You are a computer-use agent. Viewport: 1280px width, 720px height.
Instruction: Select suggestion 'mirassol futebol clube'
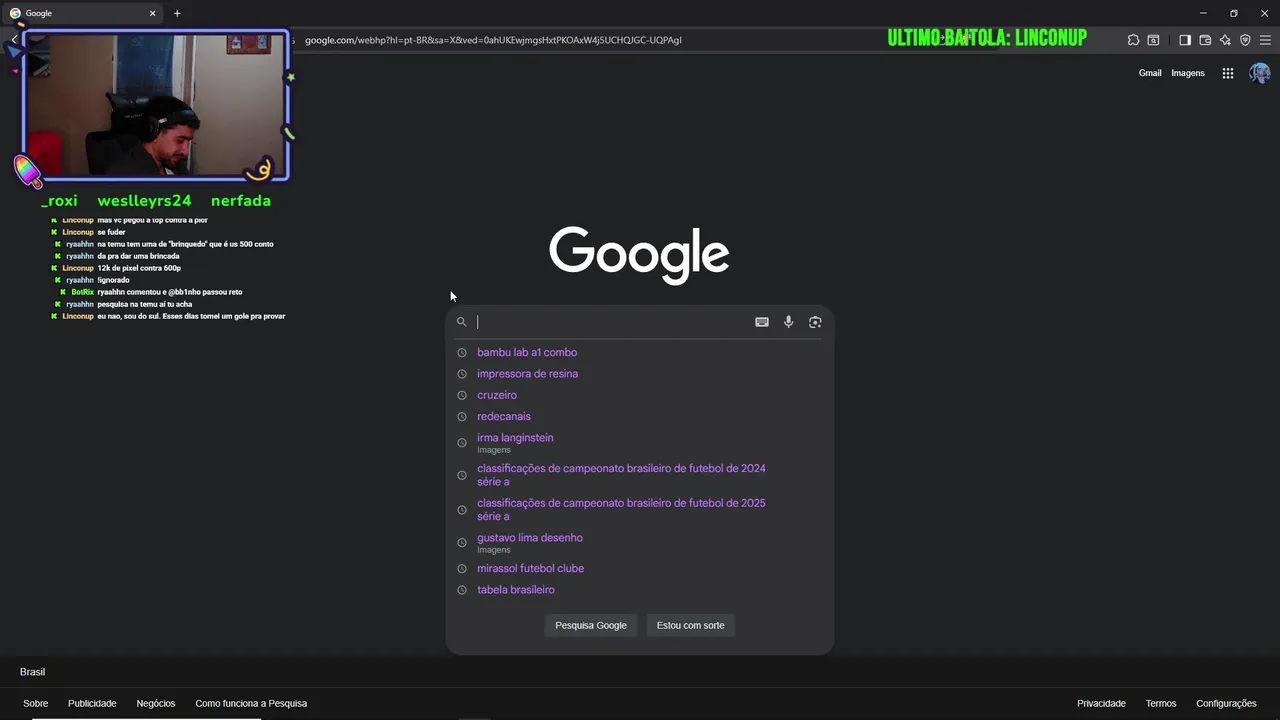(x=639, y=568)
